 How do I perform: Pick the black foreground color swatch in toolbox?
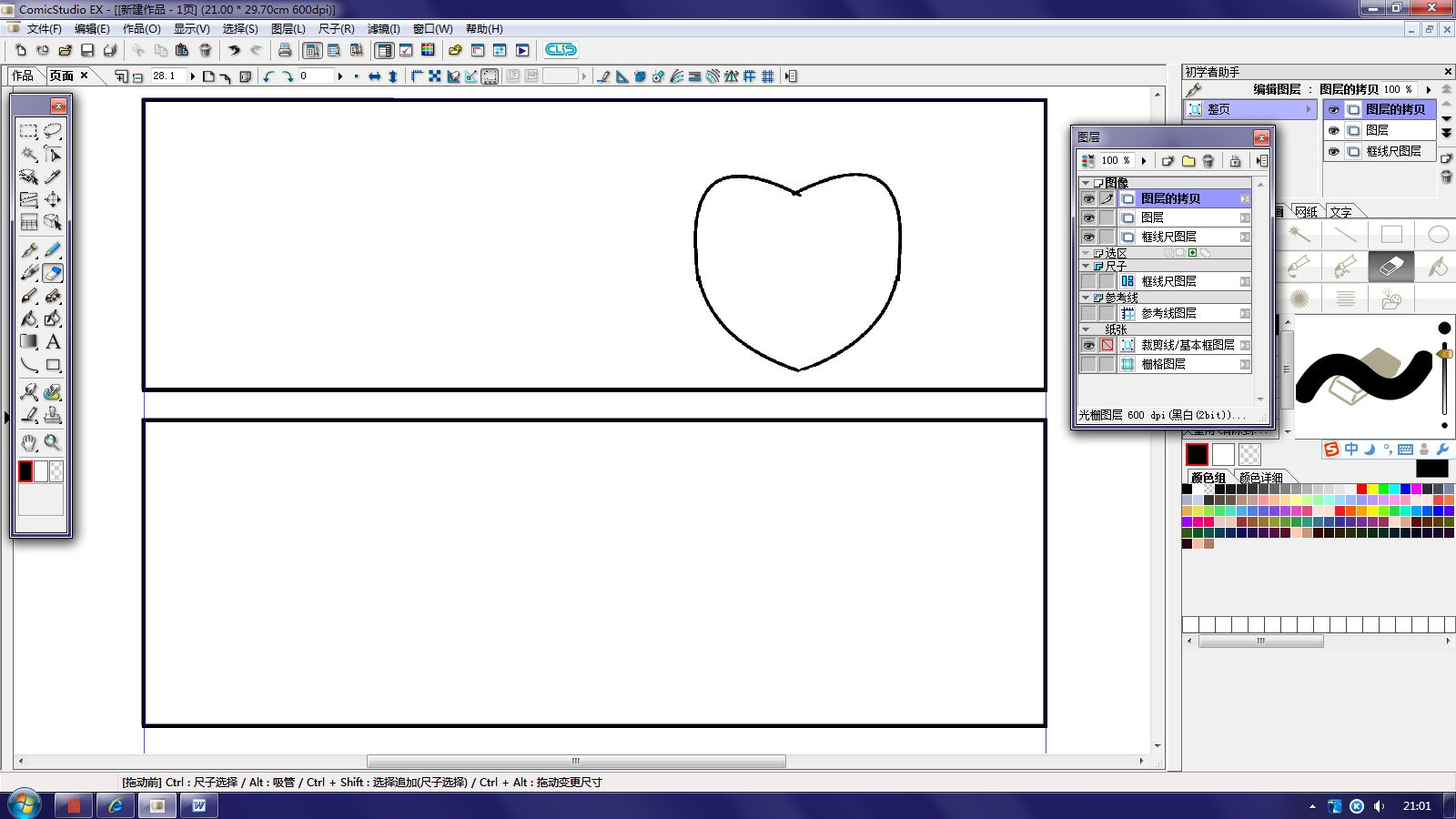25,470
